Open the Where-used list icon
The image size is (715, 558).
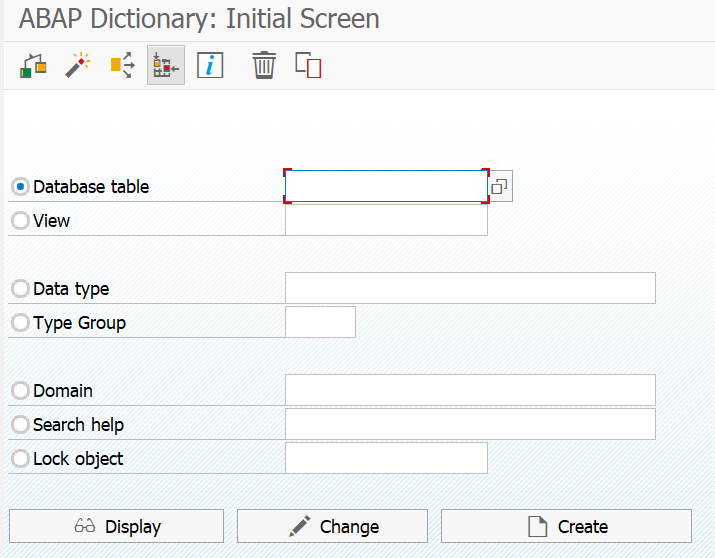(x=122, y=65)
